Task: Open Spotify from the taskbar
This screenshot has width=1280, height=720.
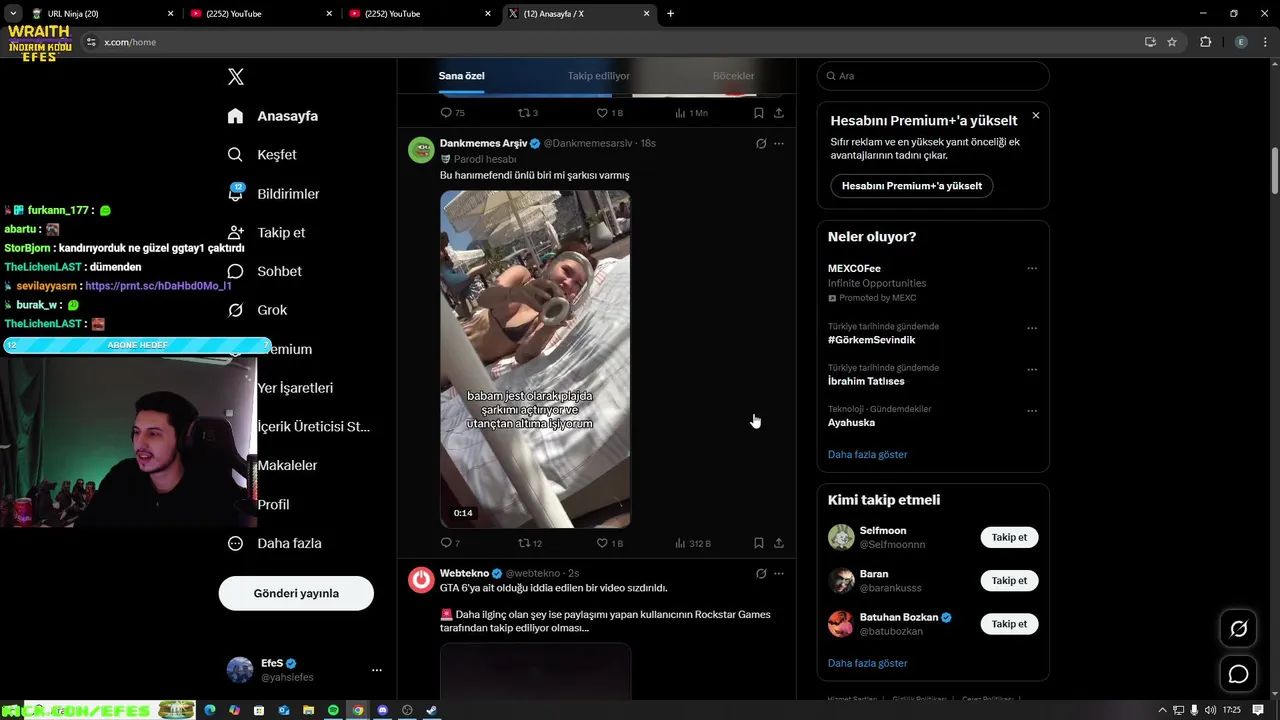Action: coord(333,710)
